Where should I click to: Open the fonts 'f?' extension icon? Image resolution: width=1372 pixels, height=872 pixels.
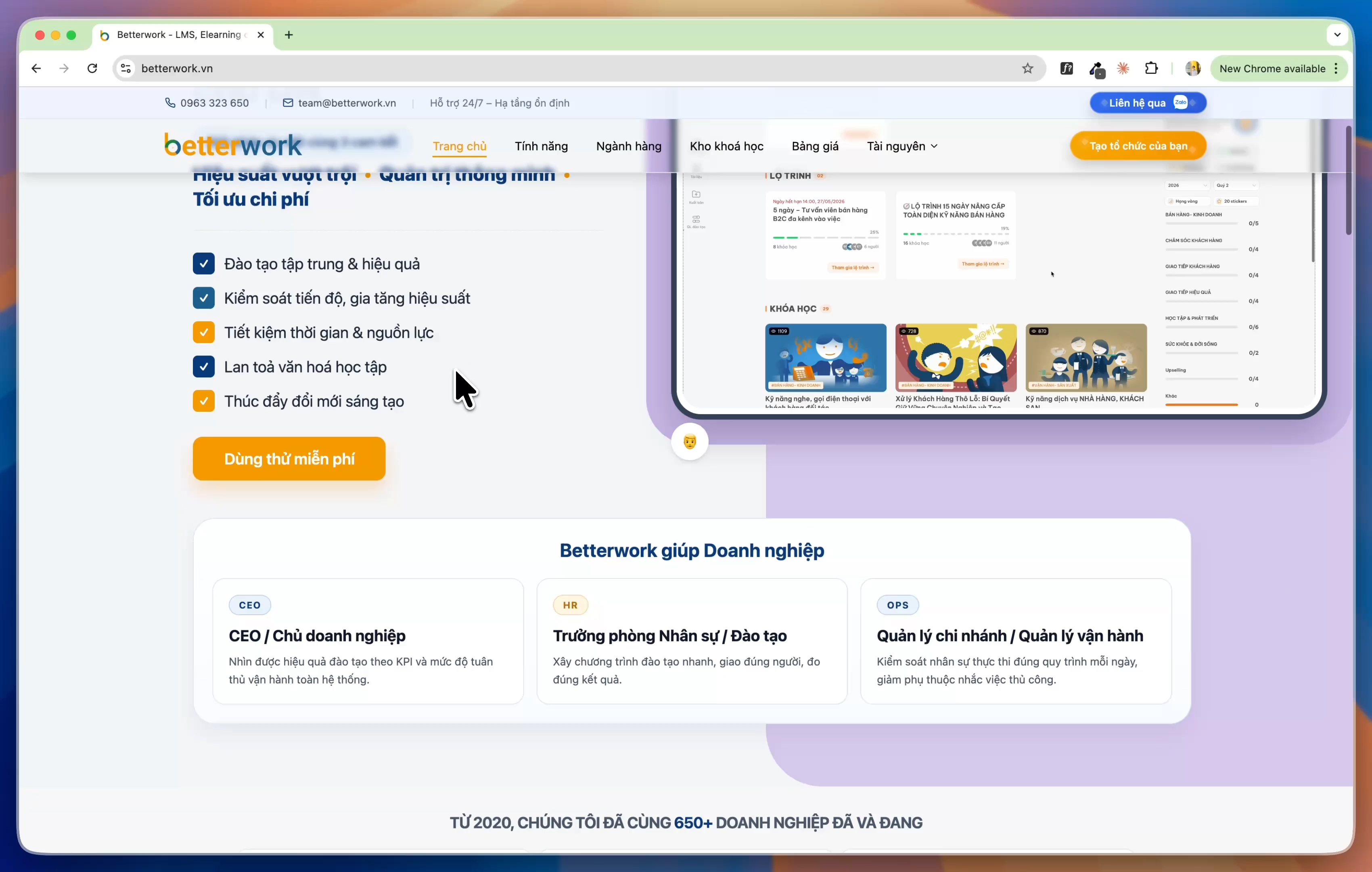click(x=1067, y=68)
